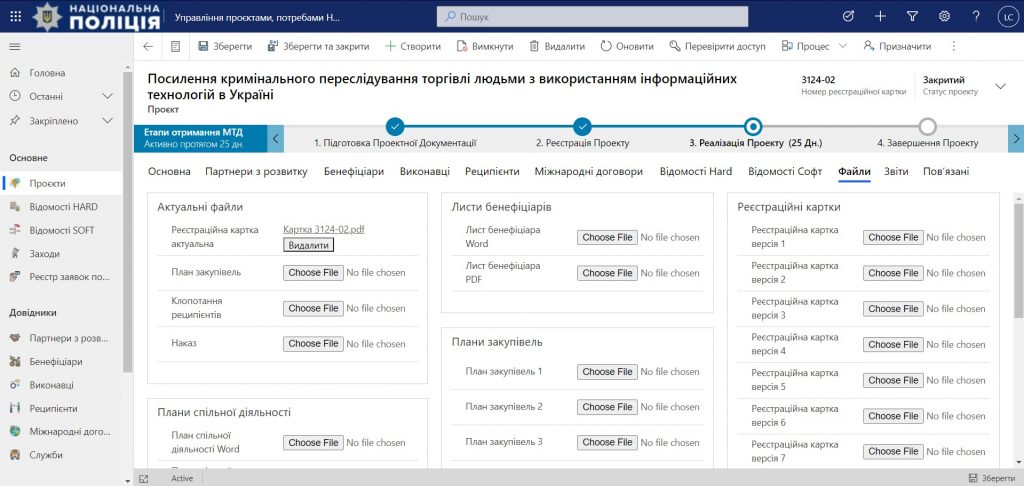Click Зберегти in the command bar

coord(225,46)
